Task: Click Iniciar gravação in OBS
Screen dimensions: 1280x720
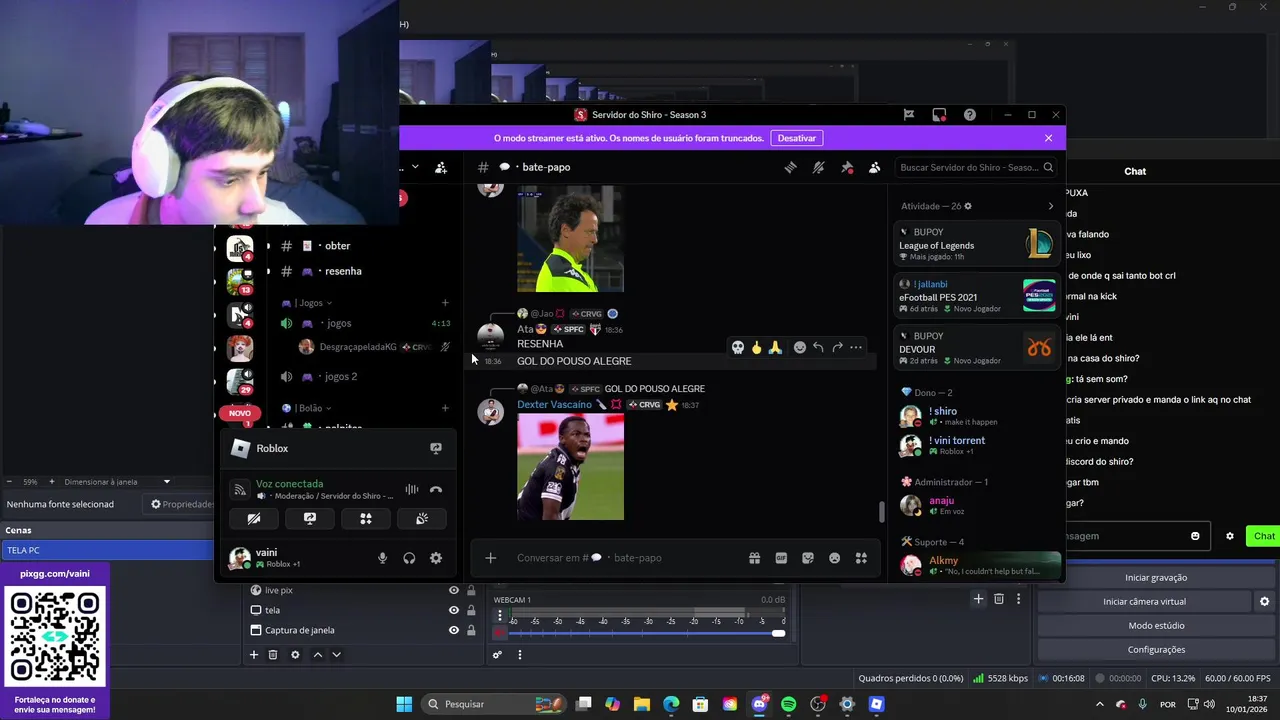Action: click(1156, 577)
